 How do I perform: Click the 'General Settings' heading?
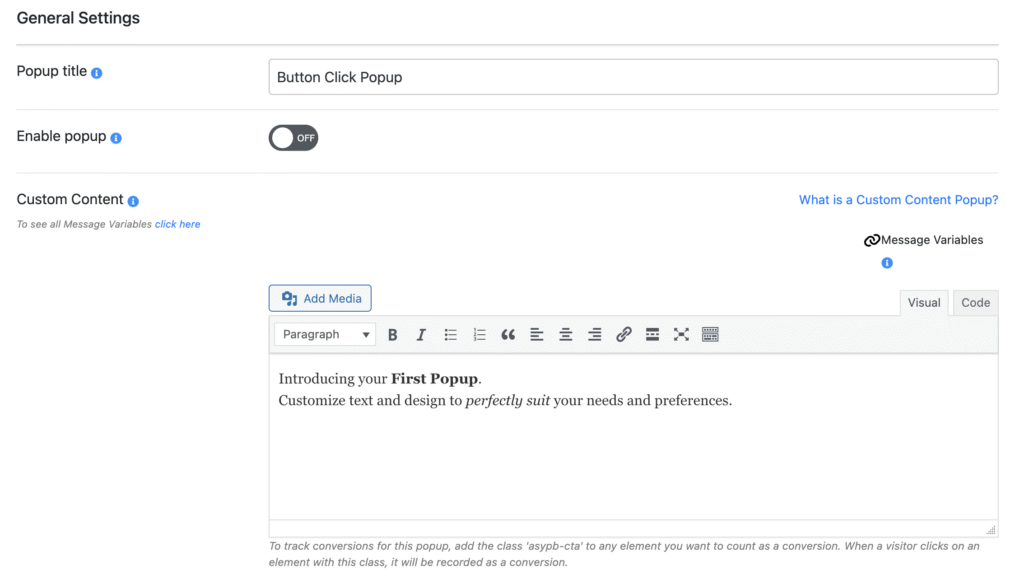tap(78, 18)
